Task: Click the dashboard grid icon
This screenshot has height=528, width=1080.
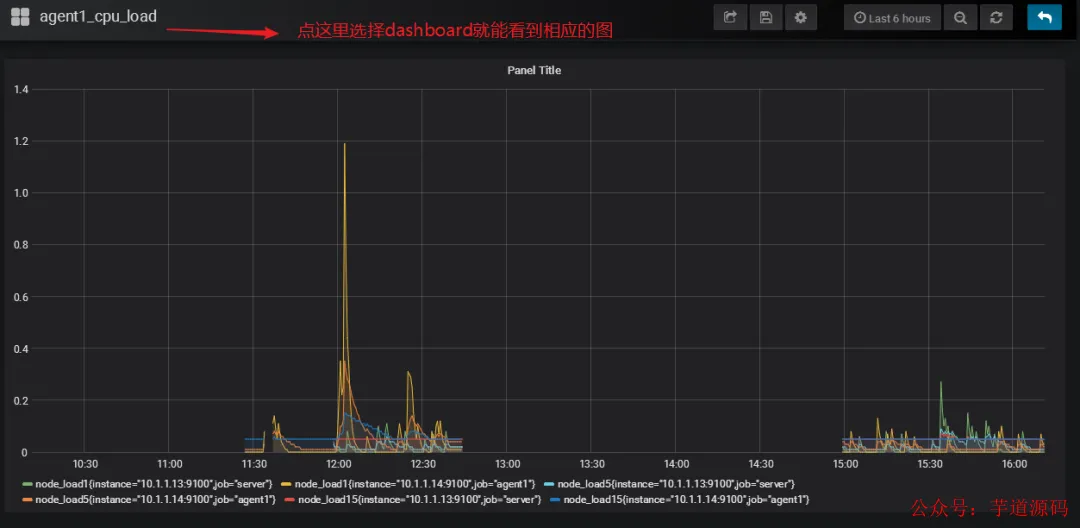Action: coord(21,17)
